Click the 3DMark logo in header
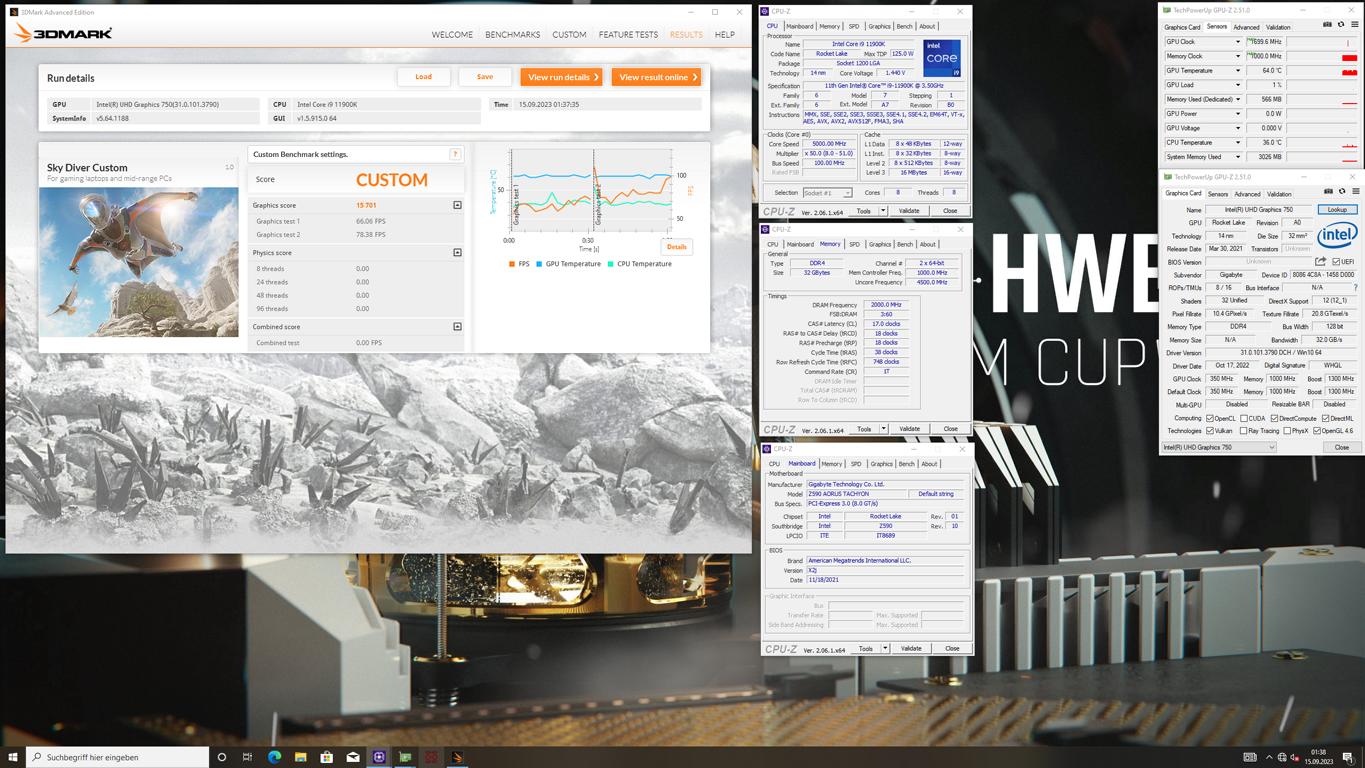The width and height of the screenshot is (1365, 768). 62,34
